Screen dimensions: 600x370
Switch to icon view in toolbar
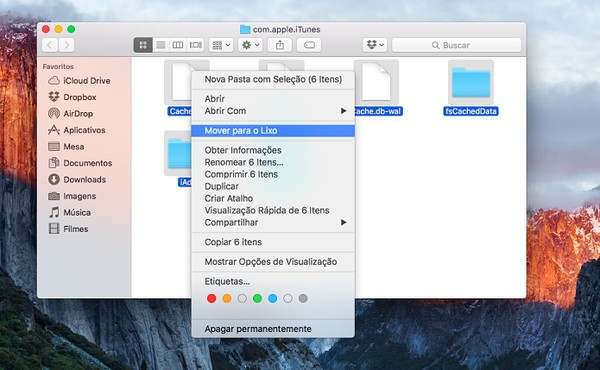143,45
